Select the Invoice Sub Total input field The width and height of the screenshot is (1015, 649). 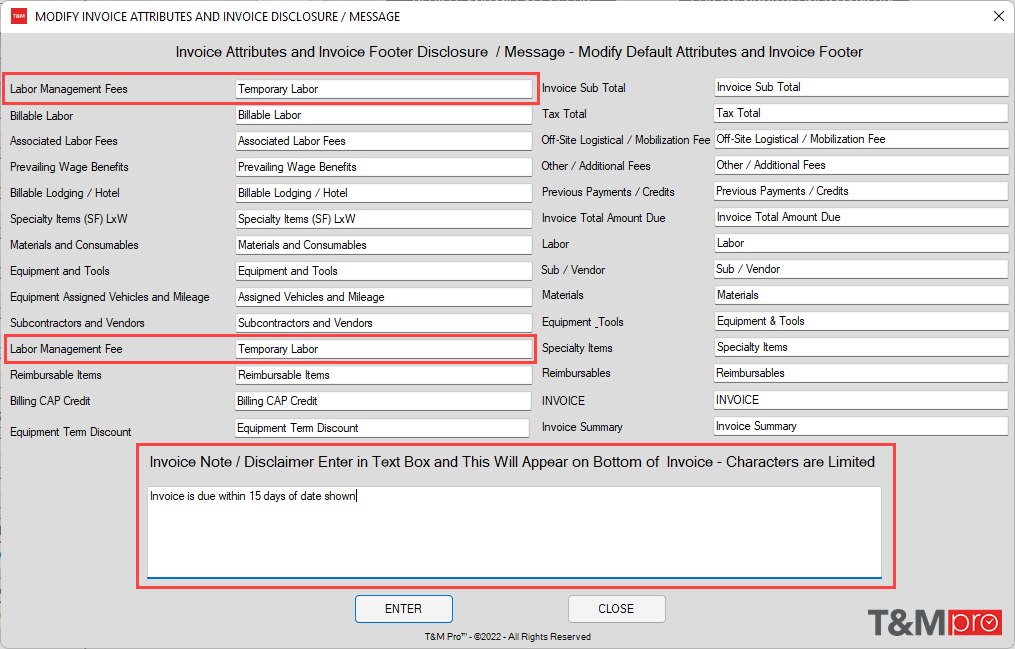coord(861,87)
